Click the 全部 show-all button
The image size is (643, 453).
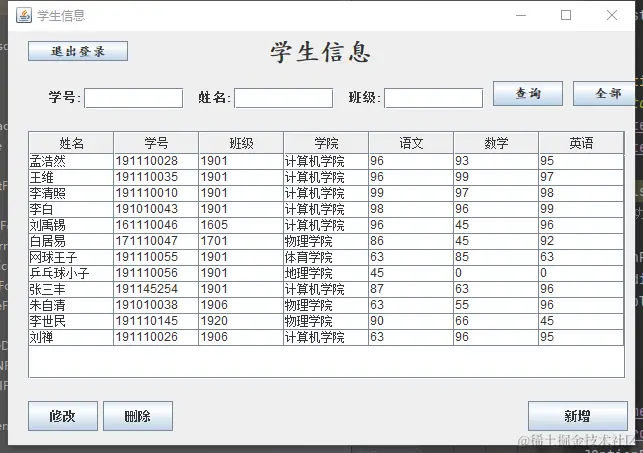coord(605,93)
